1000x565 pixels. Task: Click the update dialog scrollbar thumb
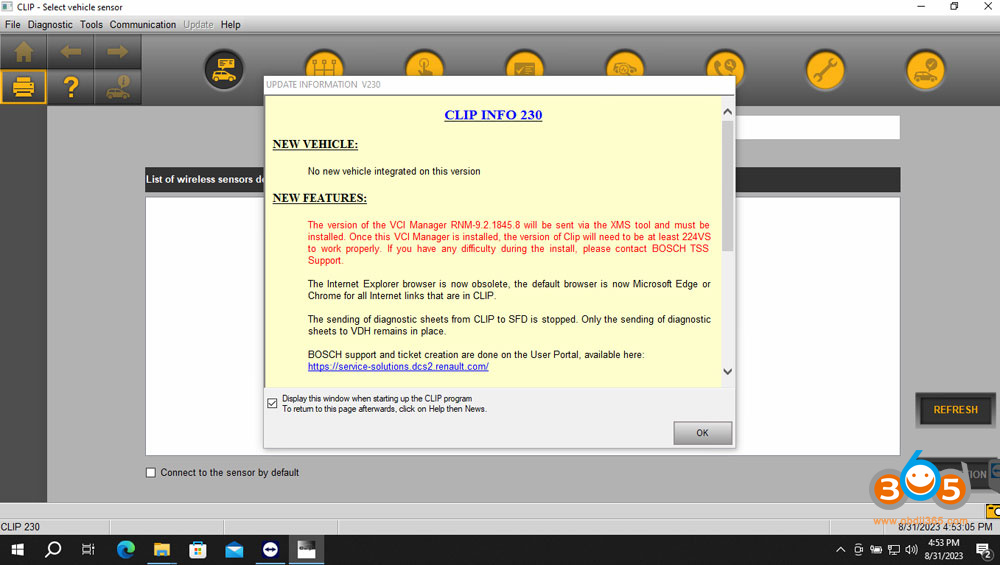728,185
